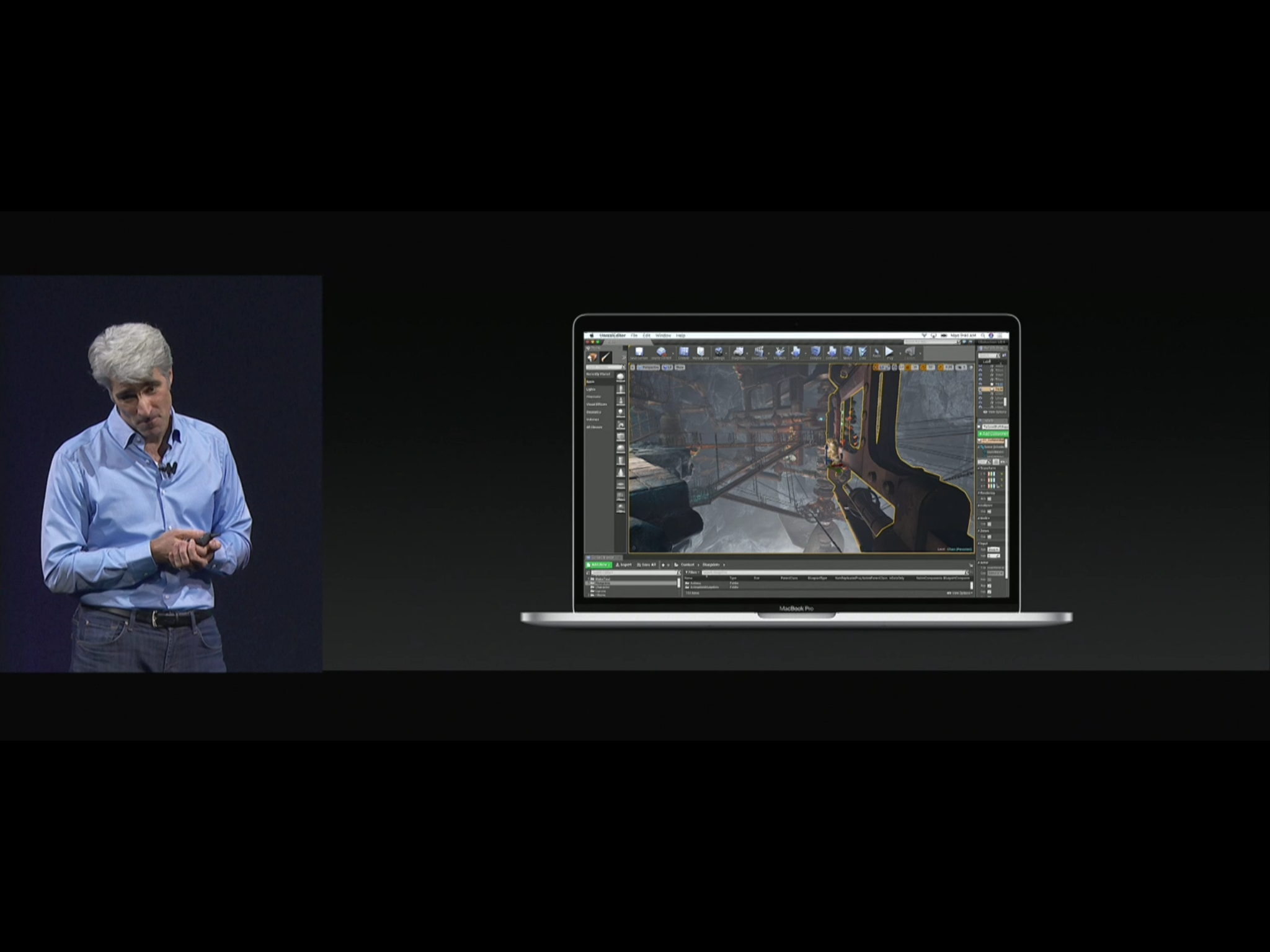This screenshot has height=952, width=1270.
Task: Click the green Add Component button
Action: point(993,434)
